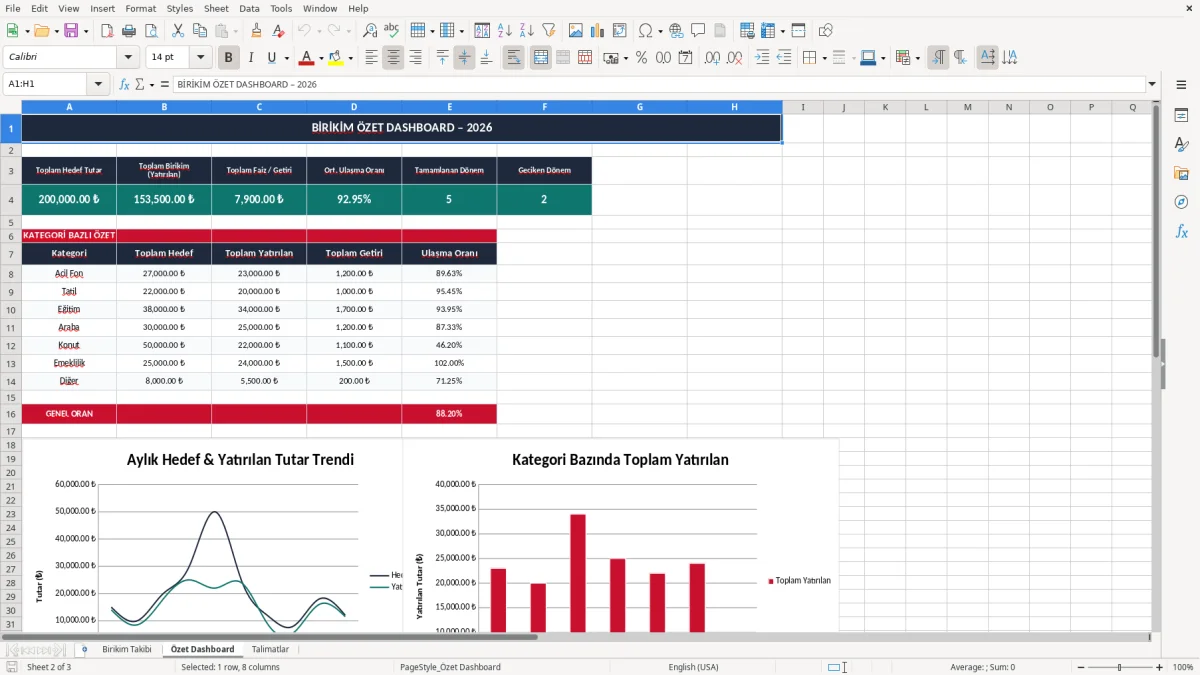1200x675 pixels.
Task: Click row 7 header
Action: click(10, 253)
